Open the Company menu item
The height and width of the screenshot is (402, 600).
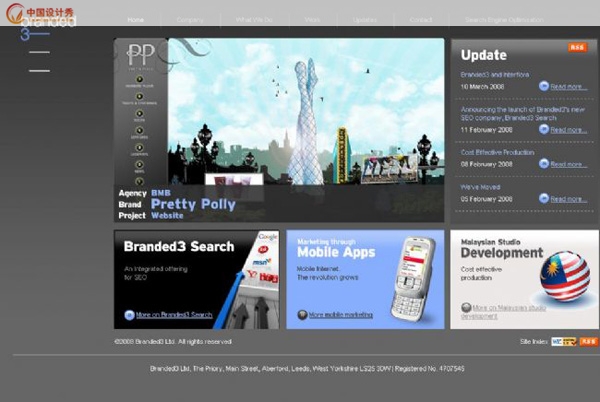click(x=190, y=20)
